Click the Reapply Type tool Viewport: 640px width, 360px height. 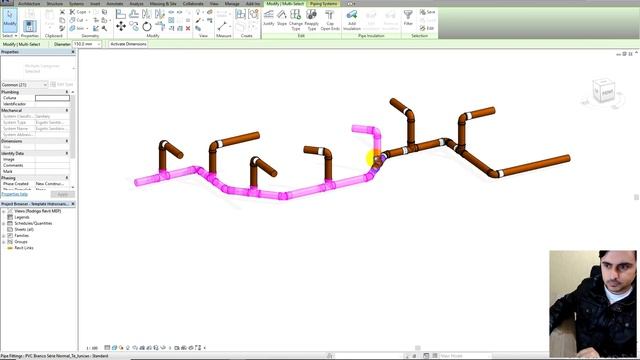coord(311,20)
